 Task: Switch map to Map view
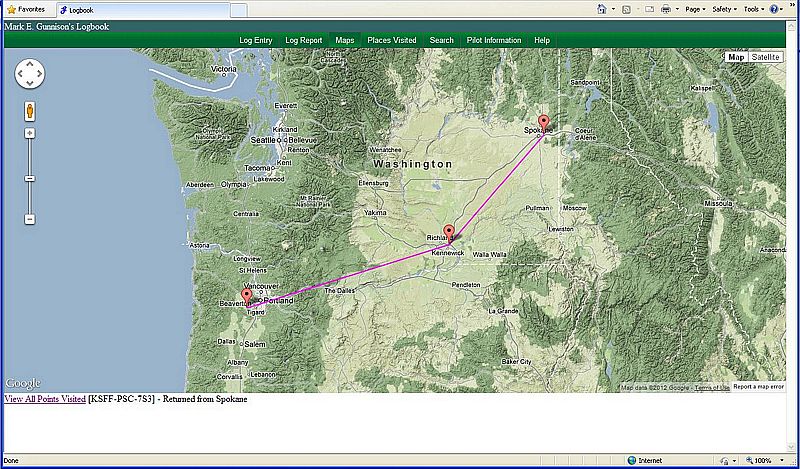736,57
